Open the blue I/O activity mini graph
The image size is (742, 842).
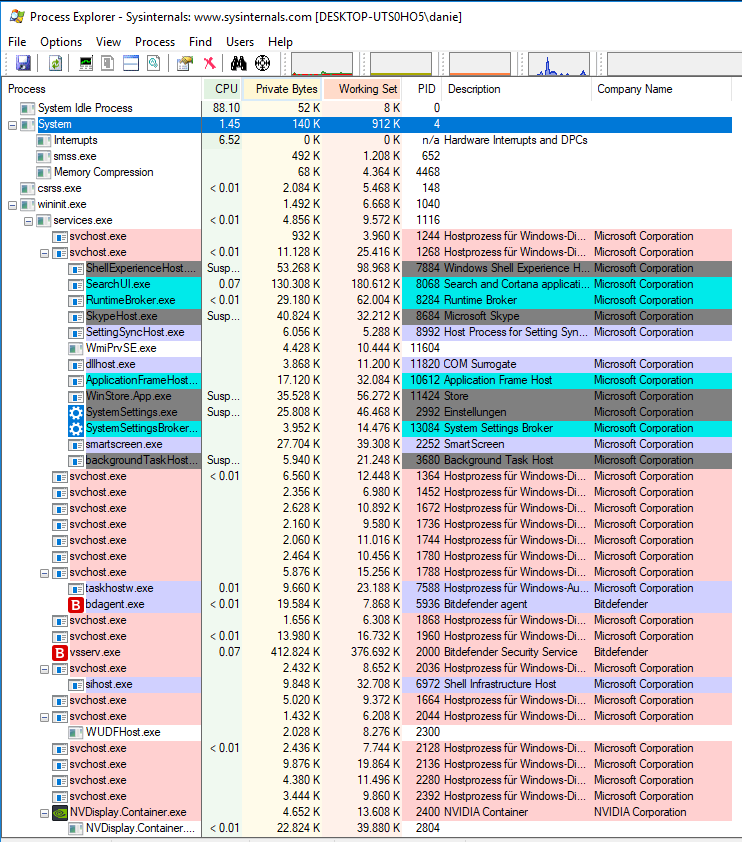[x=558, y=63]
